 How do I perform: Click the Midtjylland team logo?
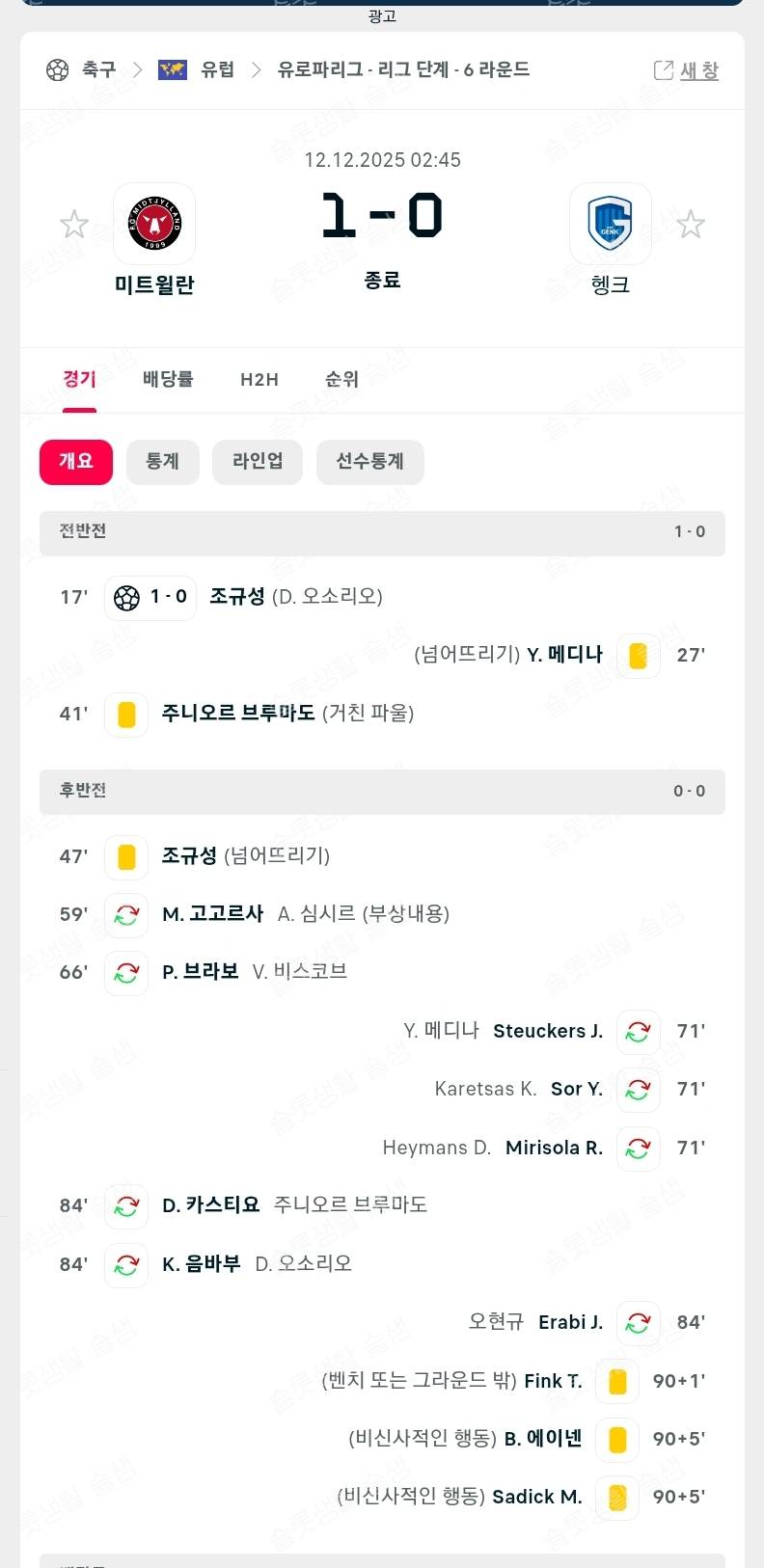click(154, 224)
